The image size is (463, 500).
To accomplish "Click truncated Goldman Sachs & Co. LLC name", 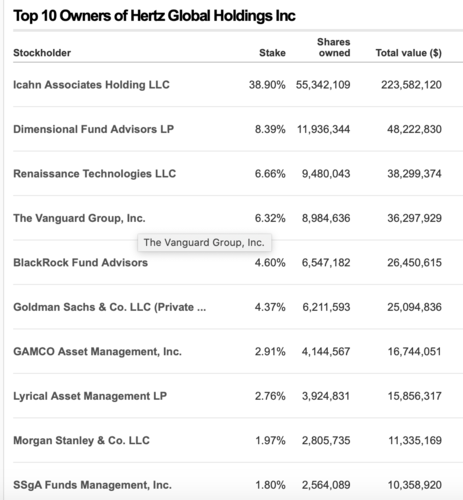I will click(110, 307).
